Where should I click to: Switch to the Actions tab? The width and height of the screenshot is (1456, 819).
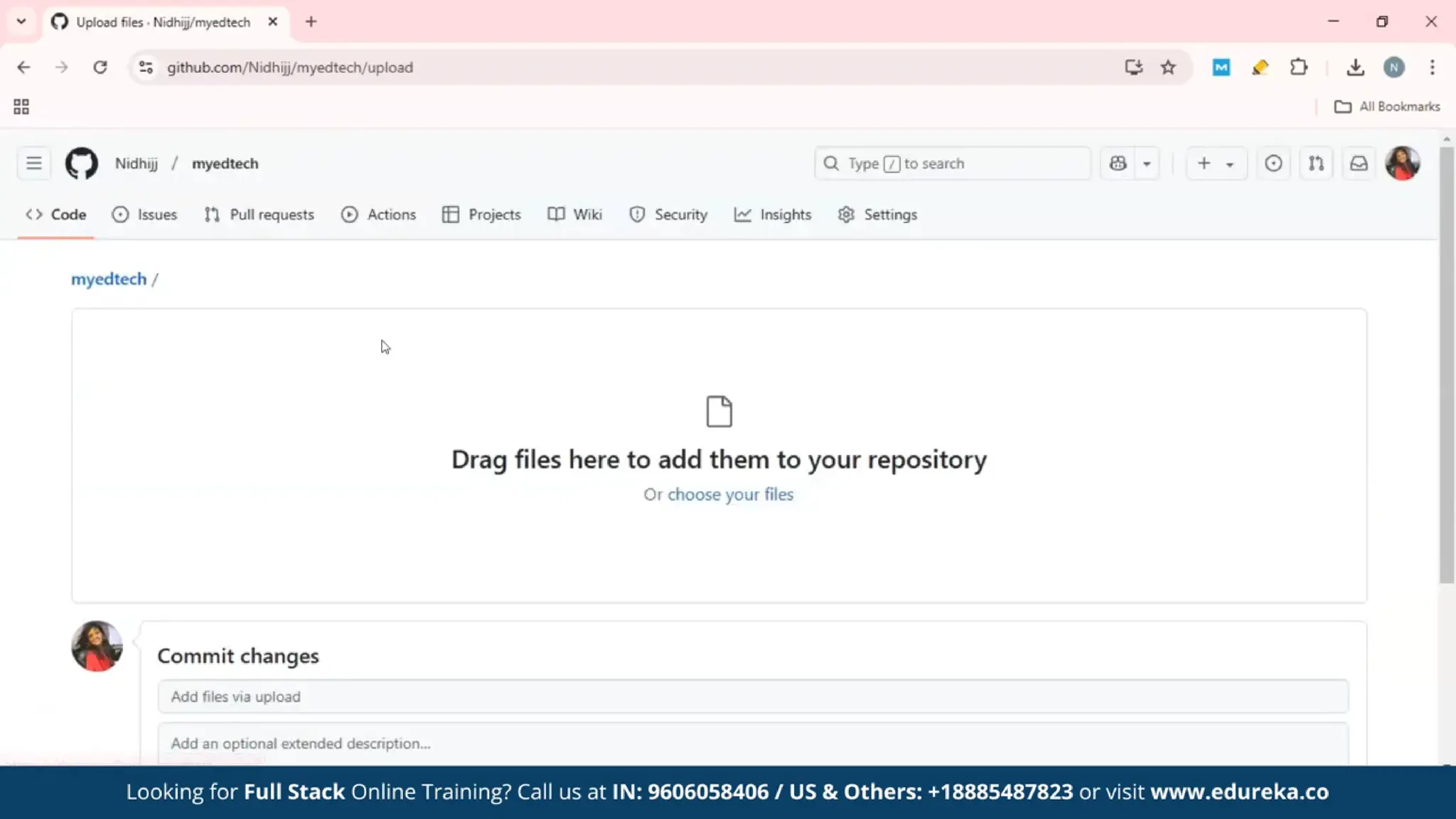pos(378,215)
